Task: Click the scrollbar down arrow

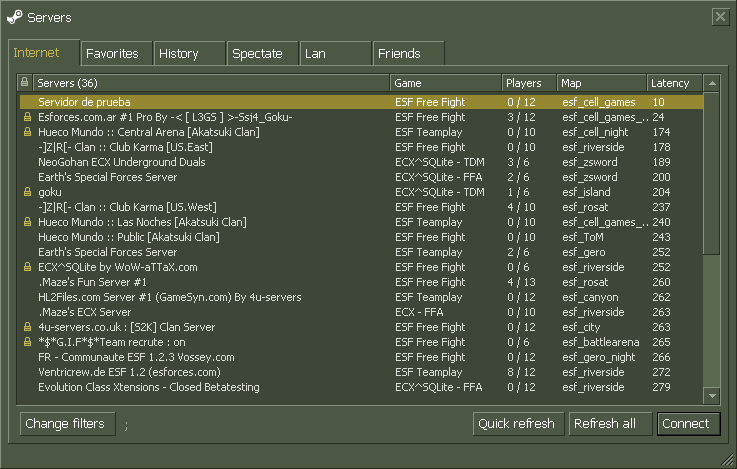Action: point(712,396)
